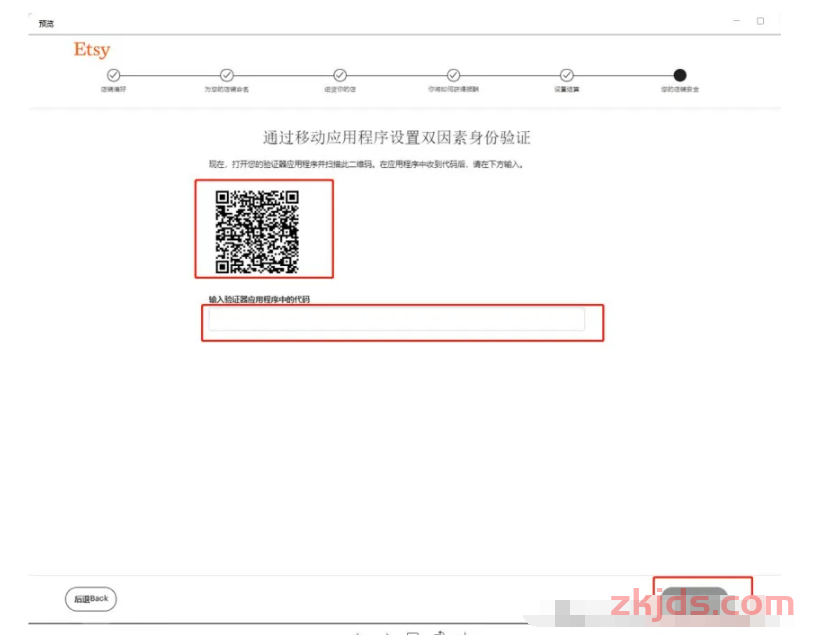Image resolution: width=813 pixels, height=635 pixels.
Task: Go back with the 后退Back button
Action: 91,599
